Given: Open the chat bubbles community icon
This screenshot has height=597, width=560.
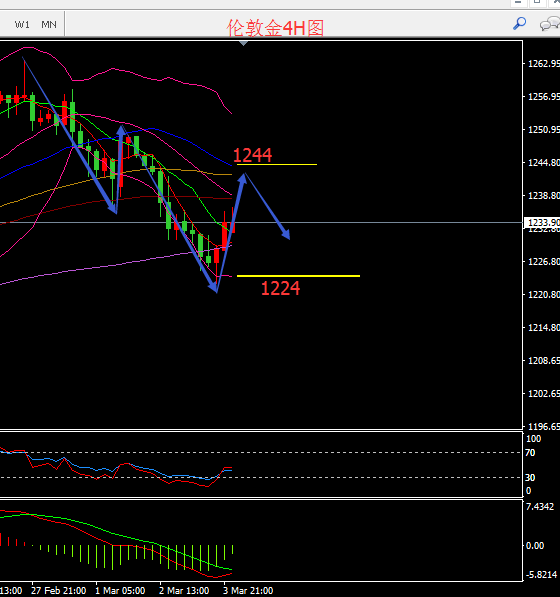Looking at the screenshot, I should click(549, 24).
